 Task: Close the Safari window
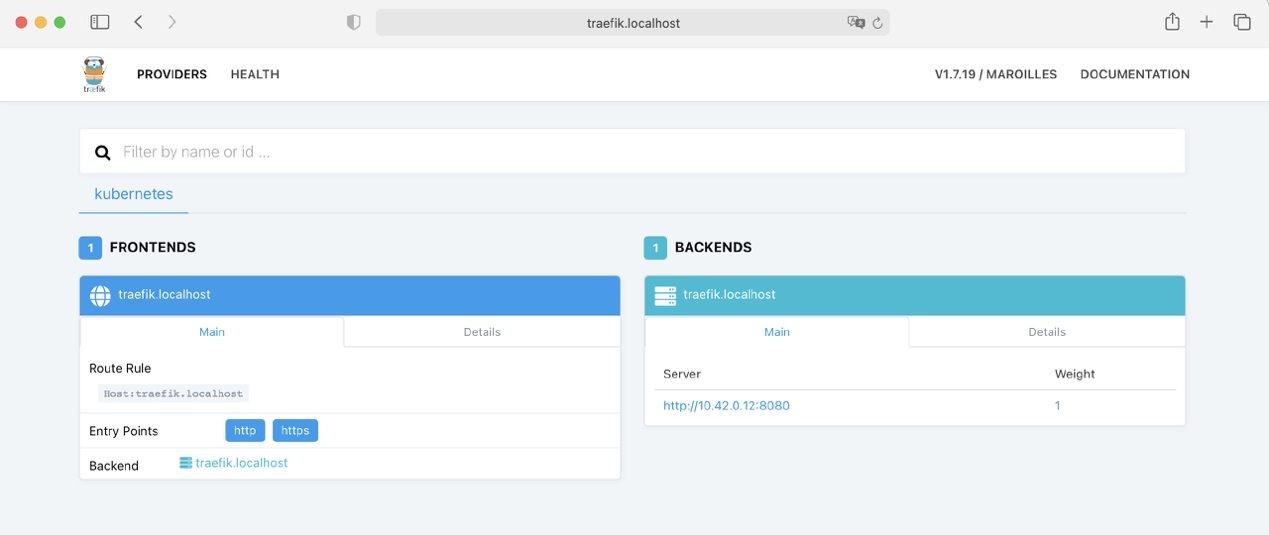point(21,22)
